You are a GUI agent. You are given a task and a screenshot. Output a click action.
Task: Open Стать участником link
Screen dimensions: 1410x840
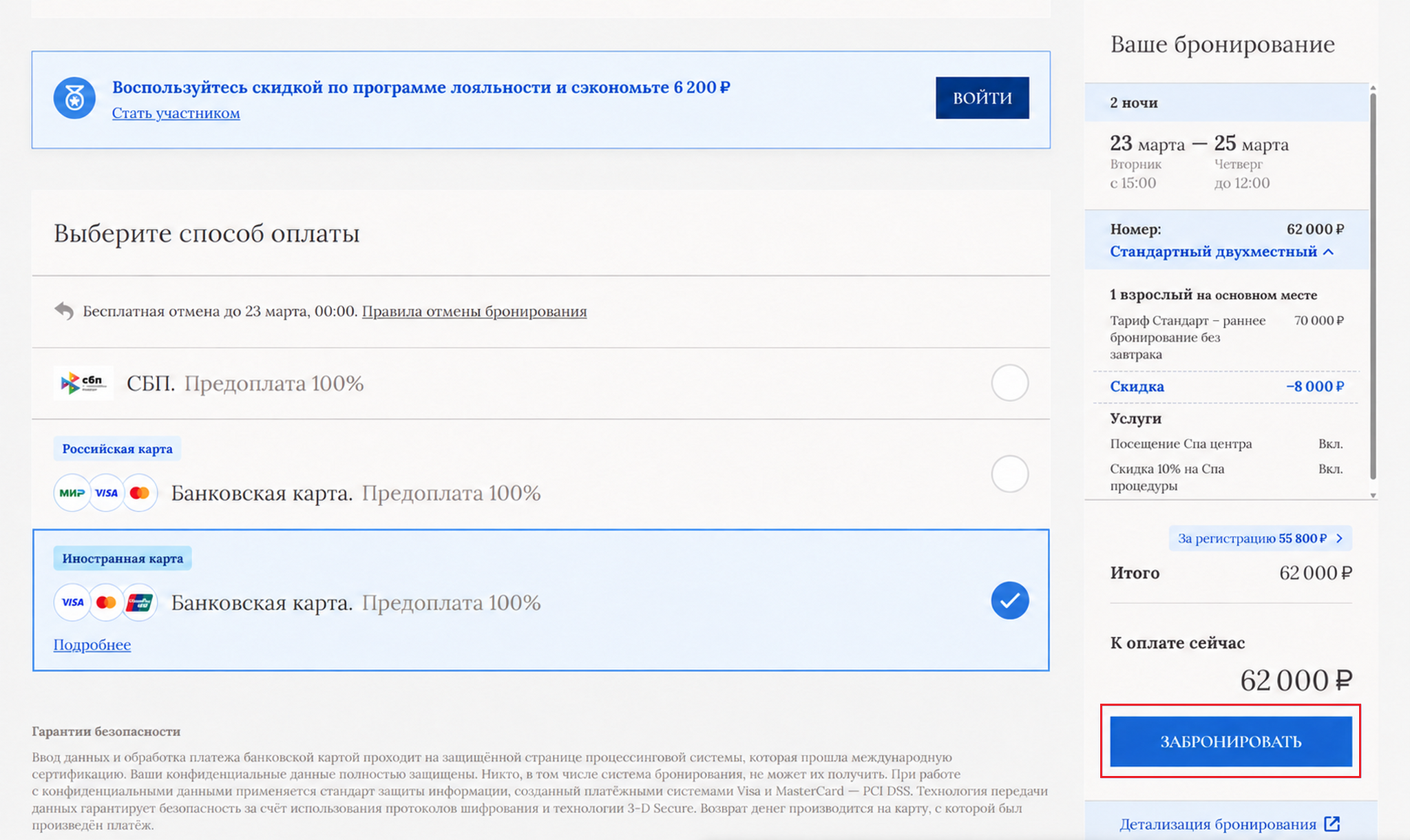(176, 113)
